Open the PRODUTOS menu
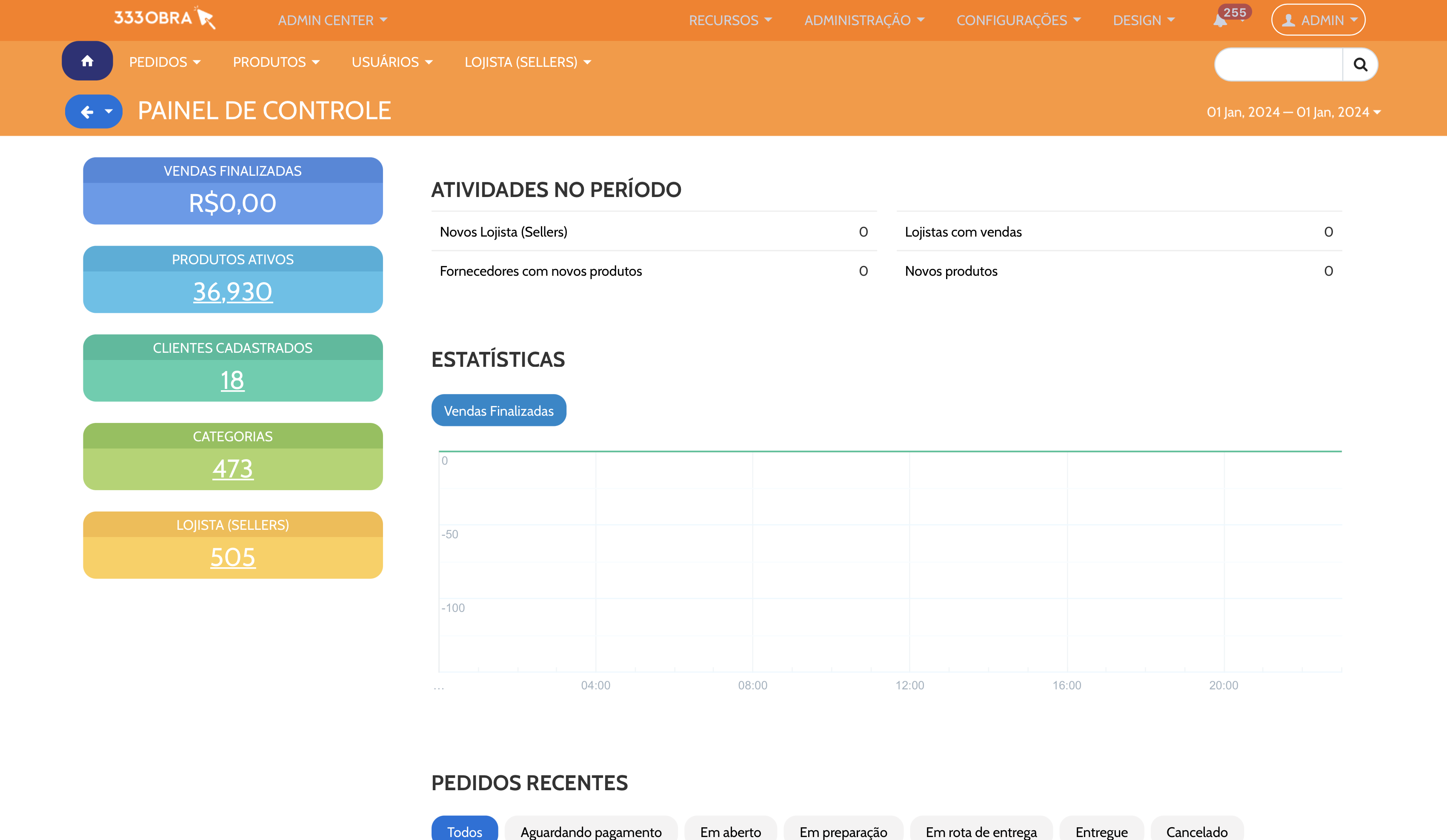This screenshot has height=840, width=1447. (276, 62)
